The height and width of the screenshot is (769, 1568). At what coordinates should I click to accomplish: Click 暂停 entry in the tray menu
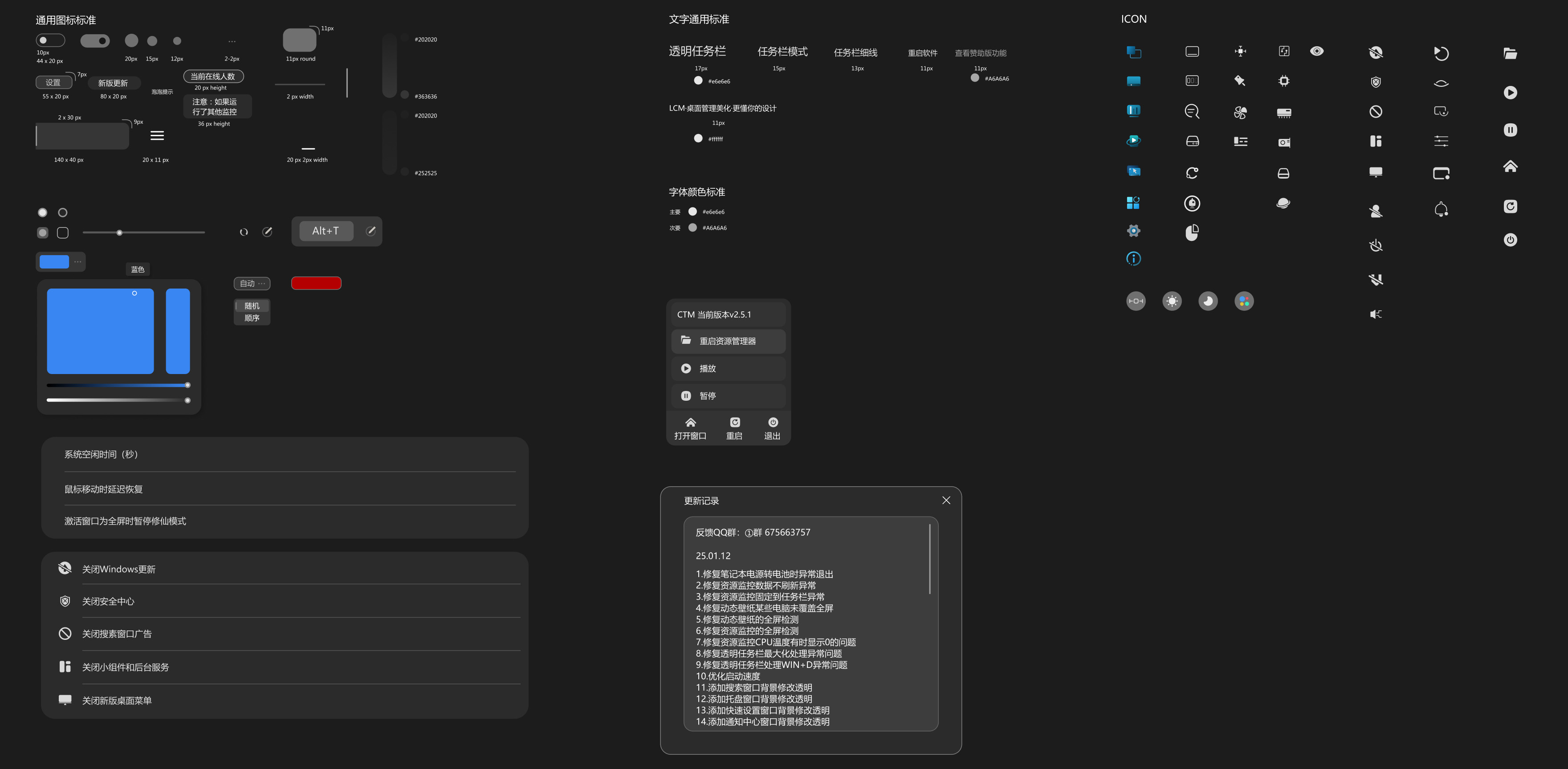click(x=728, y=396)
